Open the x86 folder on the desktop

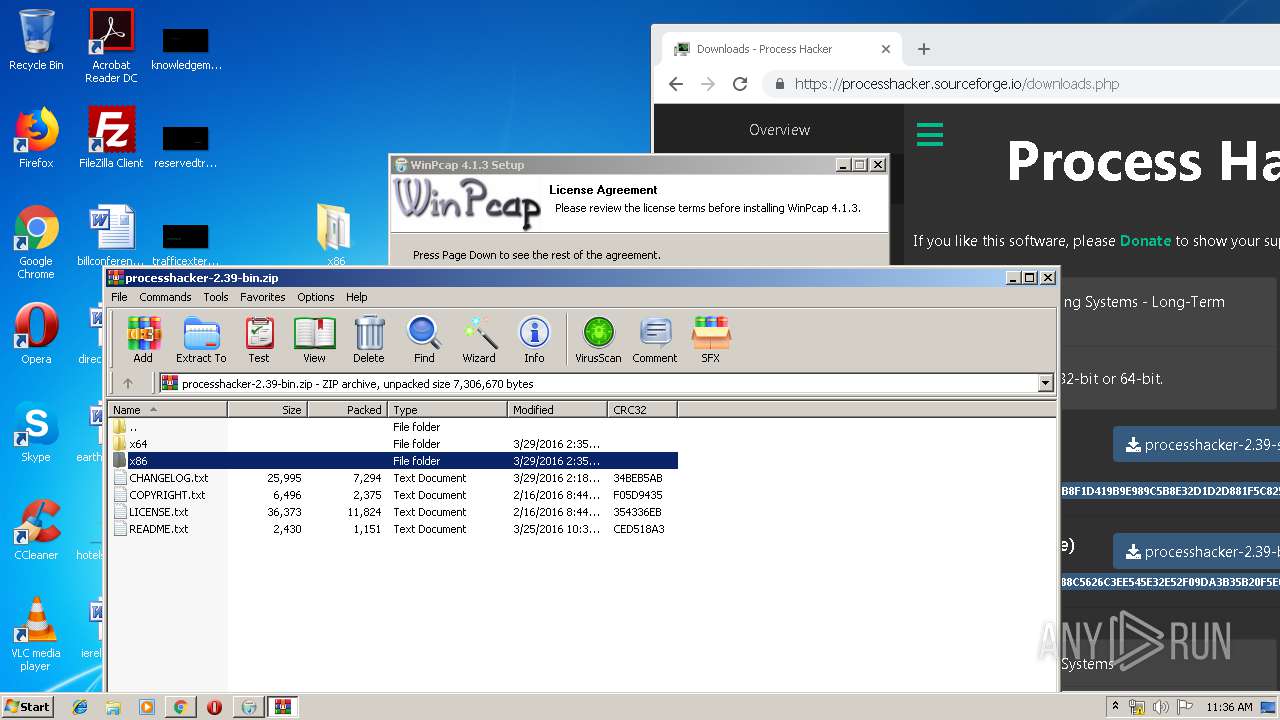tap(335, 236)
